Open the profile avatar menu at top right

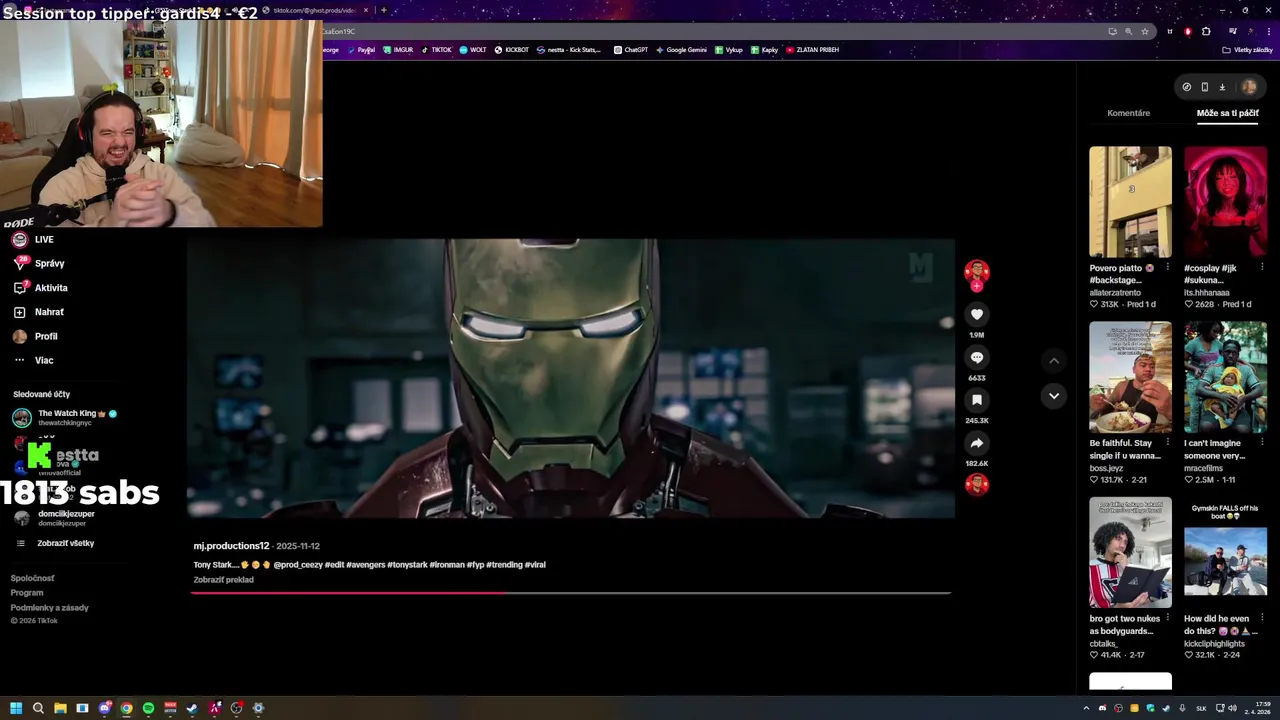click(x=1249, y=87)
